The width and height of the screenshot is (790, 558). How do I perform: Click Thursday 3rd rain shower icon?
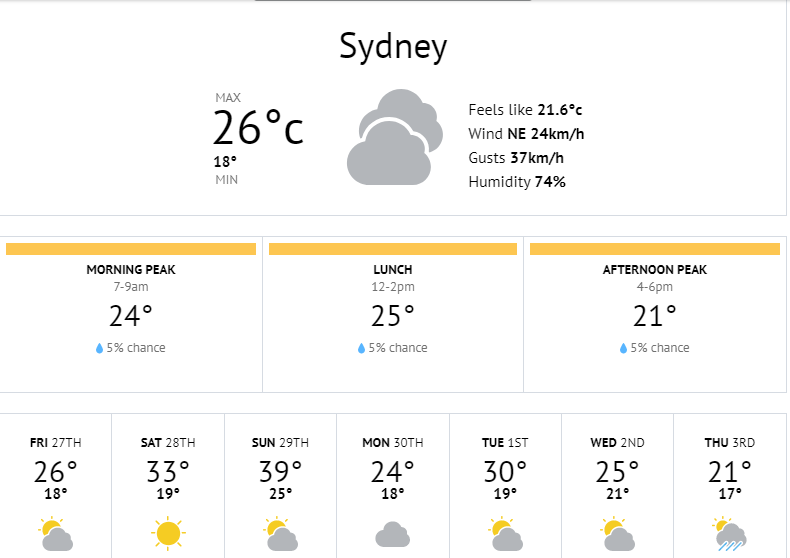pyautogui.click(x=730, y=534)
